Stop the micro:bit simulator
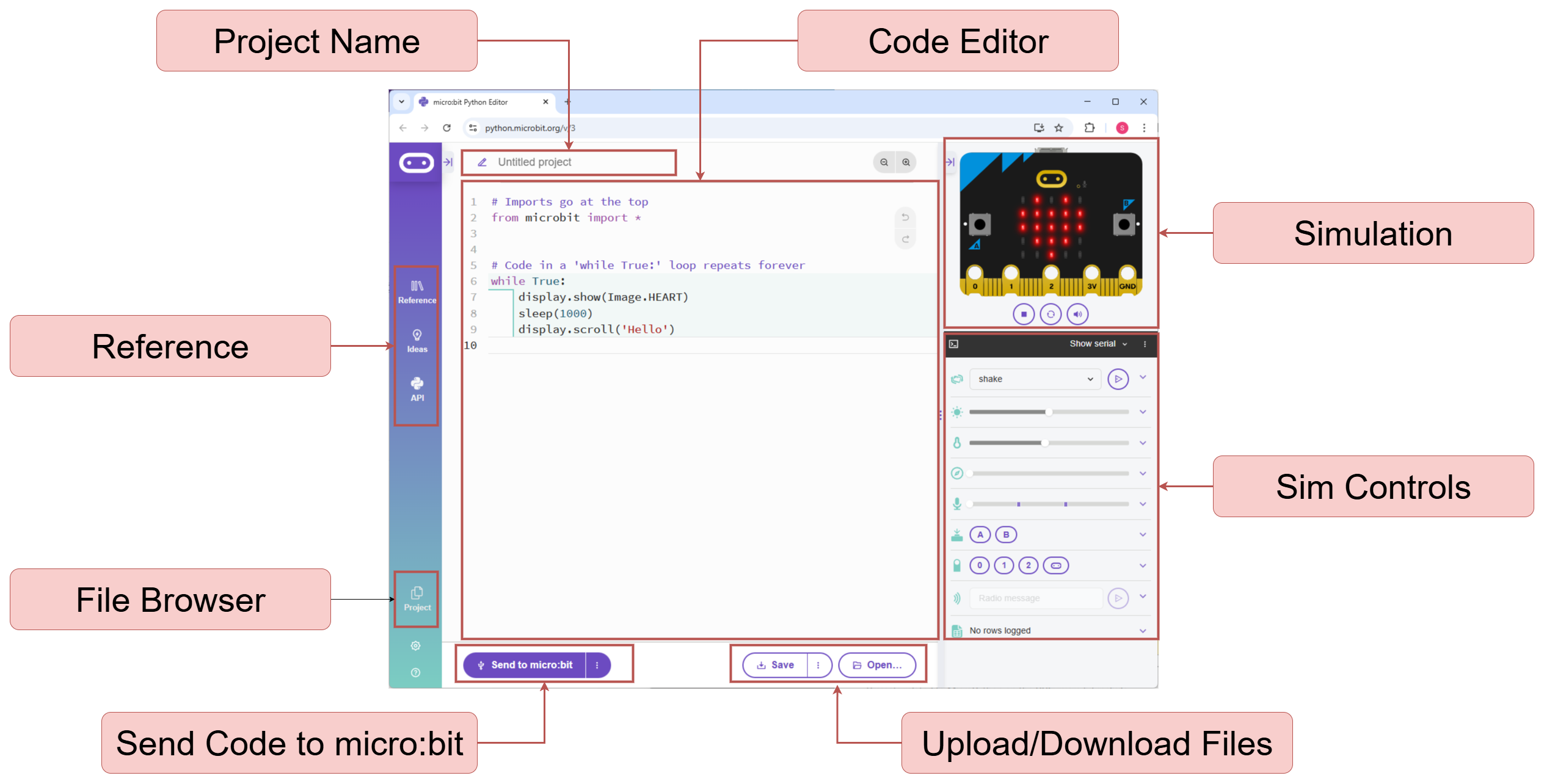This screenshot has height=784, width=1544. pyautogui.click(x=1024, y=314)
